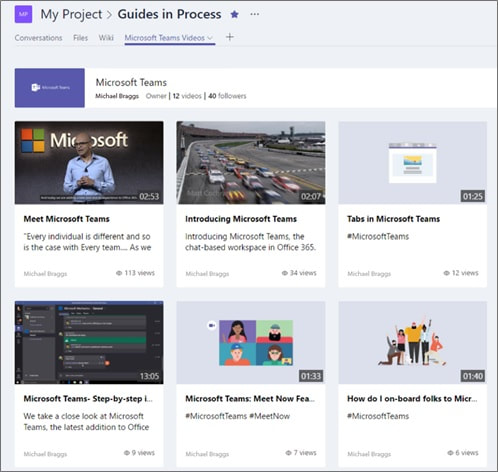Image resolution: width=498 pixels, height=472 pixels.
Task: Select the Microsoft Teams Videos tab
Action: (x=165, y=38)
